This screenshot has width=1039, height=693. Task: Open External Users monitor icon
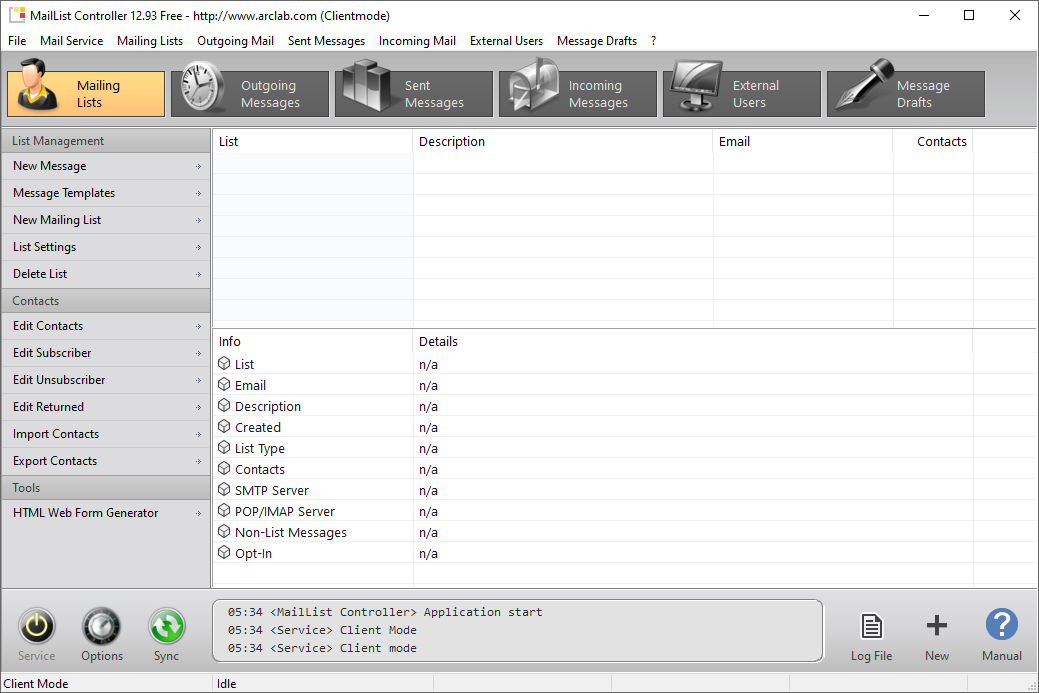(x=696, y=85)
